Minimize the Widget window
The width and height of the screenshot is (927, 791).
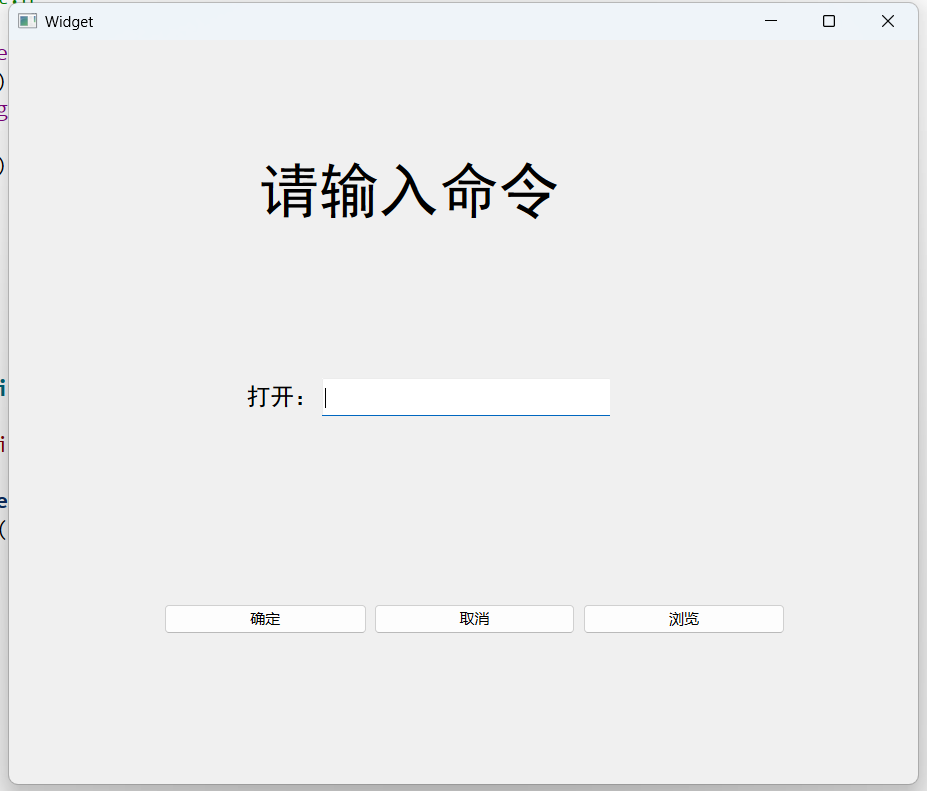tap(771, 21)
